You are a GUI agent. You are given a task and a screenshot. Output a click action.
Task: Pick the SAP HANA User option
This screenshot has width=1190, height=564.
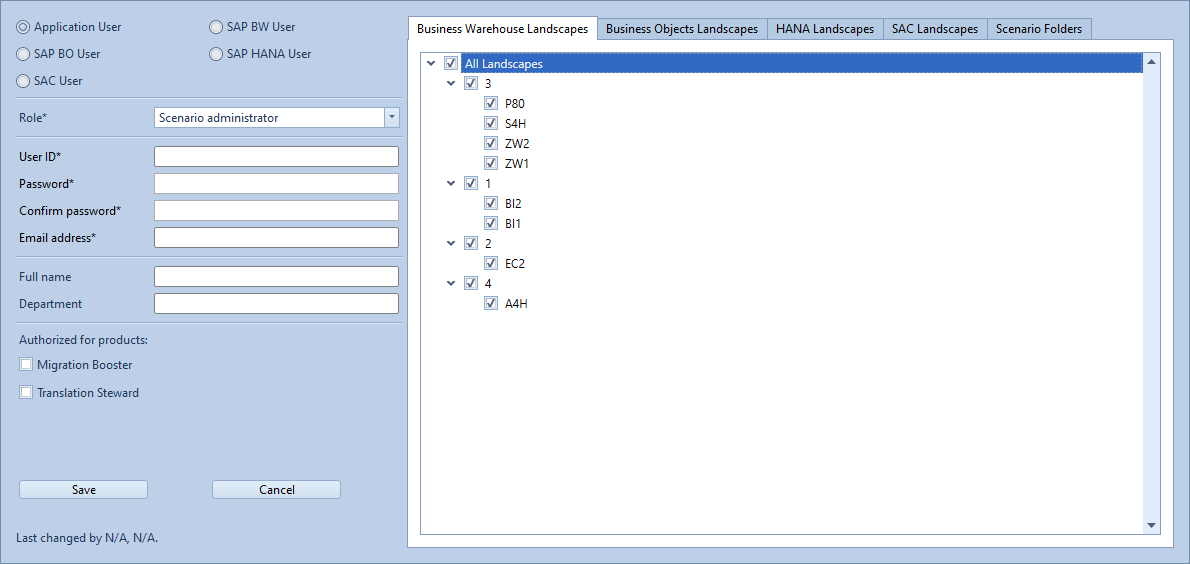coord(216,54)
